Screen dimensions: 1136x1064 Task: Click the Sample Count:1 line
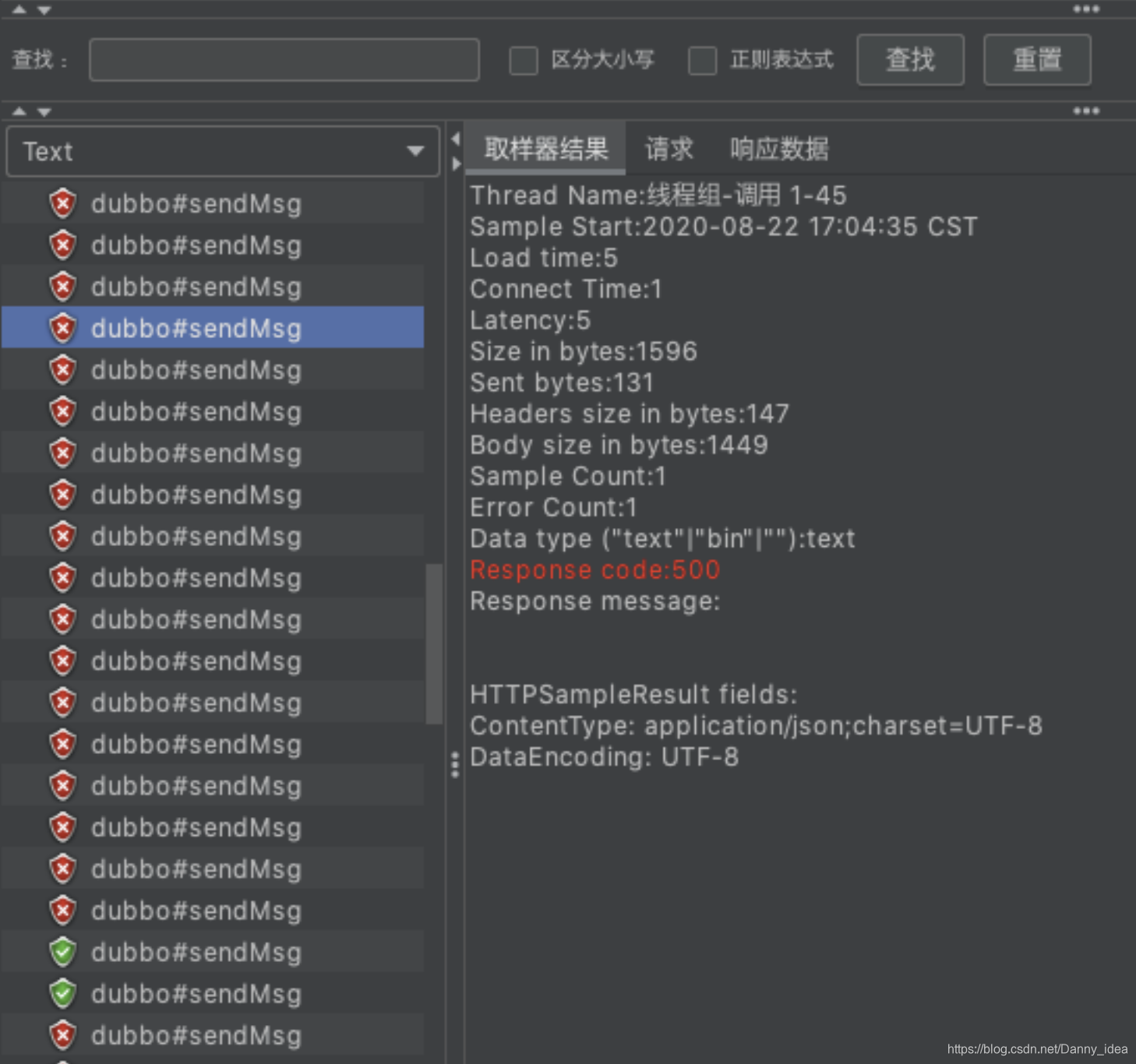pyautogui.click(x=569, y=476)
